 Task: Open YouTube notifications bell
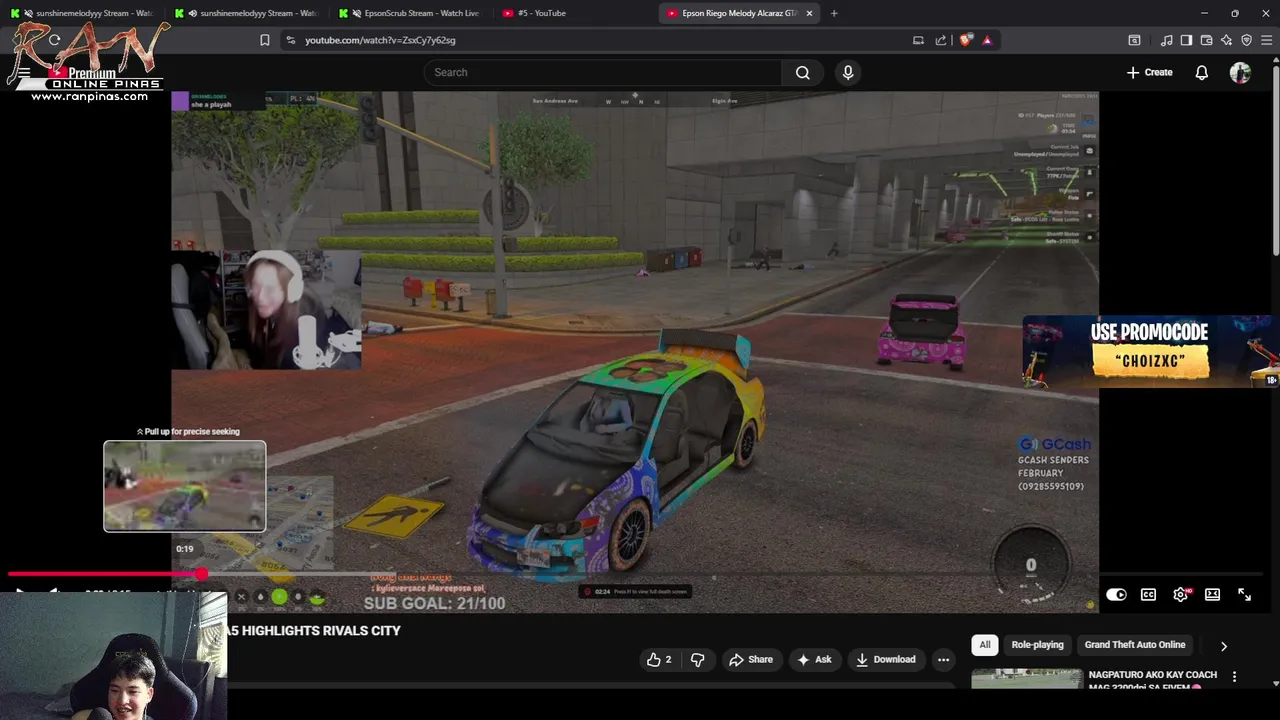pos(1202,72)
